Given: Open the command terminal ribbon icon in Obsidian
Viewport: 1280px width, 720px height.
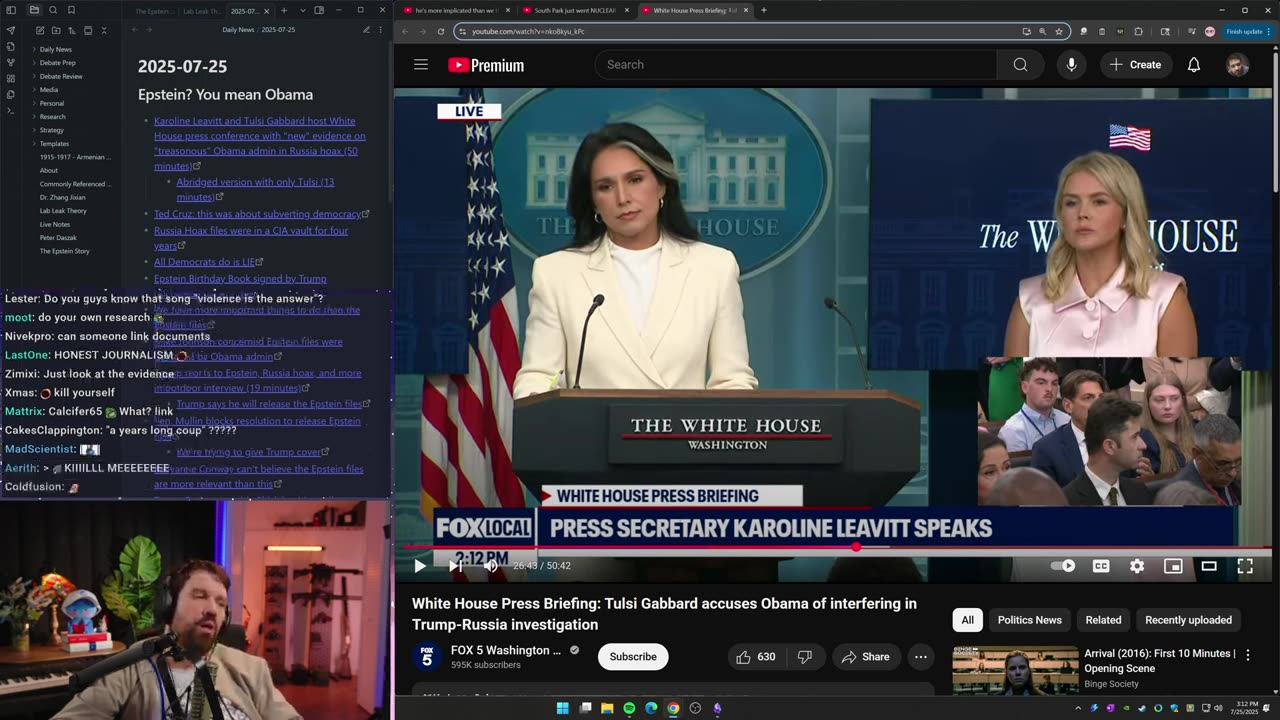Looking at the screenshot, I should pyautogui.click(x=11, y=110).
